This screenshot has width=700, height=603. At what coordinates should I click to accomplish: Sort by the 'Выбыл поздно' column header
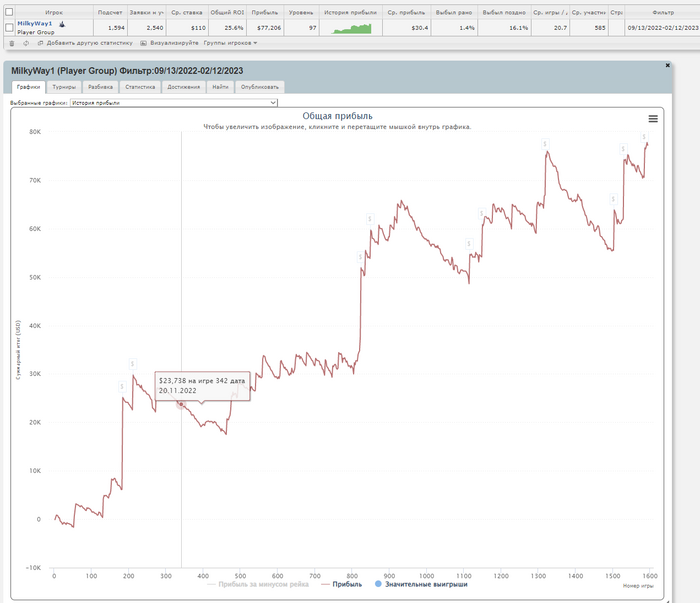(504, 12)
